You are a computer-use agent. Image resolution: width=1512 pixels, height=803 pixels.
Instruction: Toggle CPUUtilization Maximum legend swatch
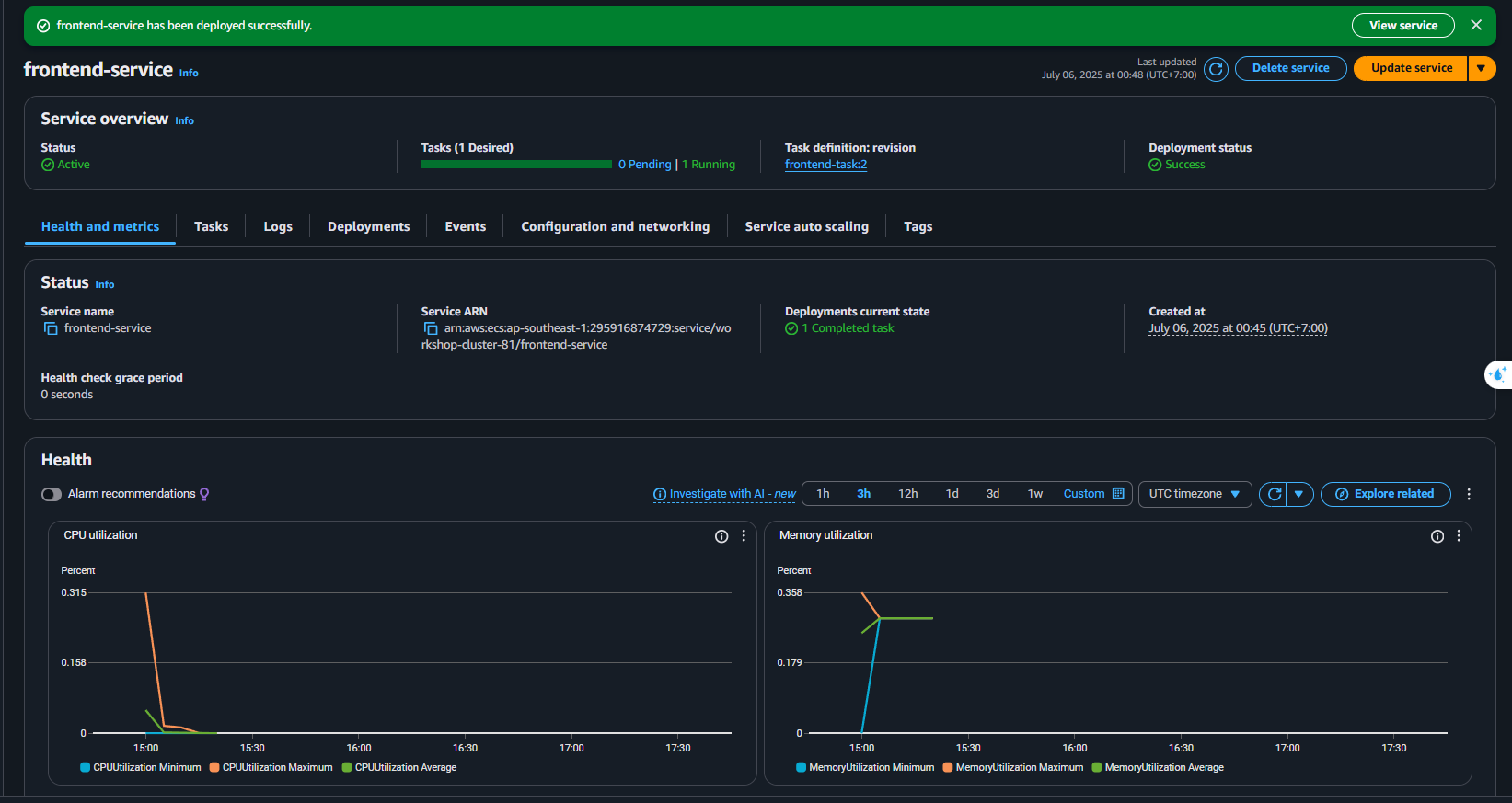pos(214,767)
